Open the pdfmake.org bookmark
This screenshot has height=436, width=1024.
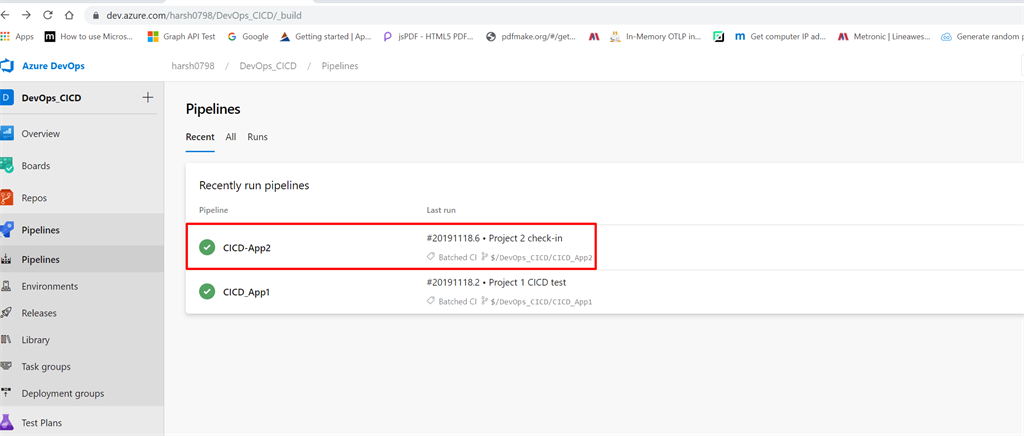click(531, 37)
